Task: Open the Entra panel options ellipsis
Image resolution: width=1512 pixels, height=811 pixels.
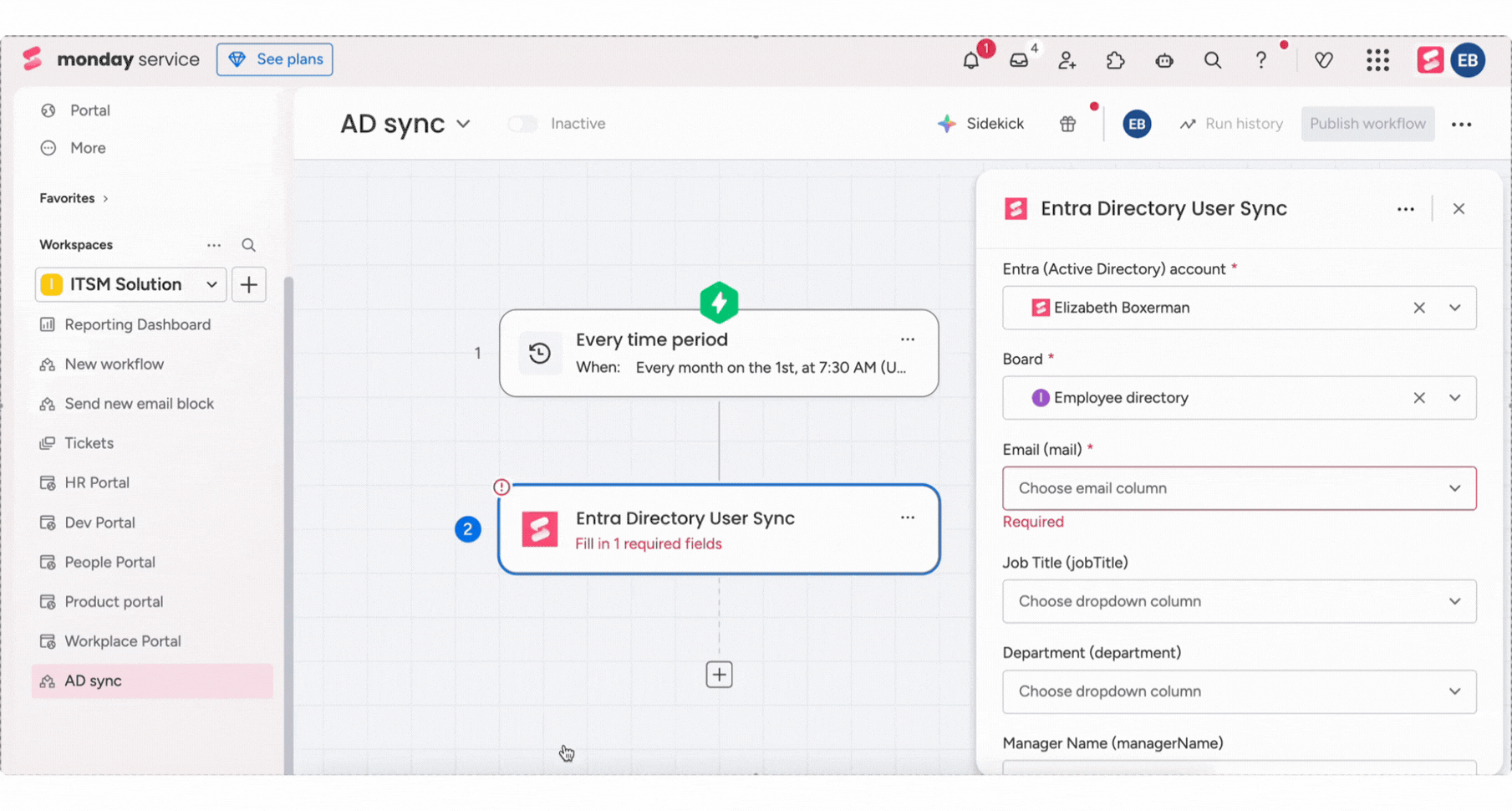Action: (x=1406, y=209)
